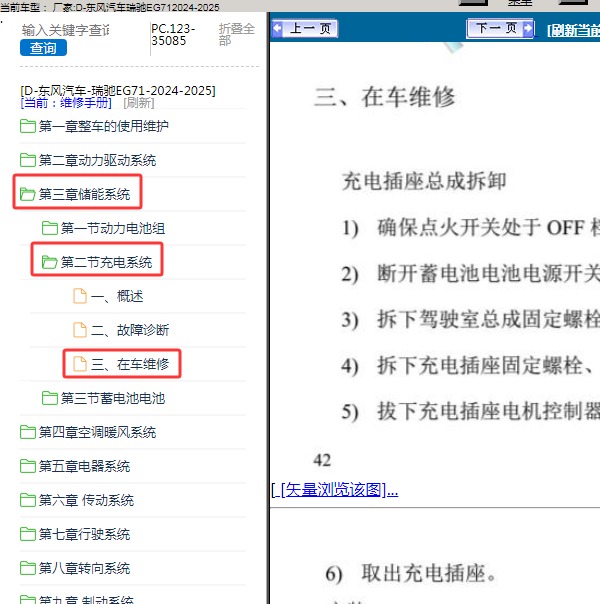Image resolution: width=600 pixels, height=604 pixels.
Task: Click folder icon beside 第六章 传动系统
Action: click(28, 500)
